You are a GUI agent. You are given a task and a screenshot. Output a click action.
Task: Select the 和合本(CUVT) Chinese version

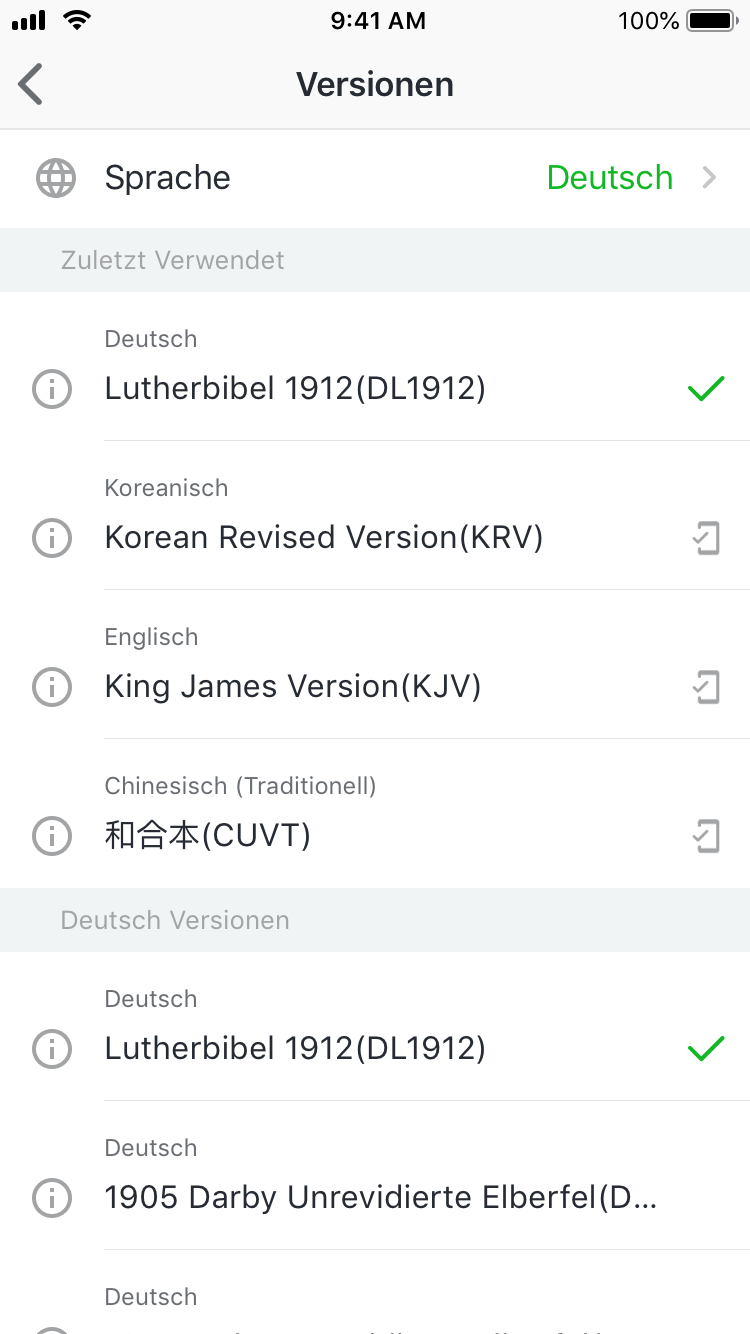(208, 836)
